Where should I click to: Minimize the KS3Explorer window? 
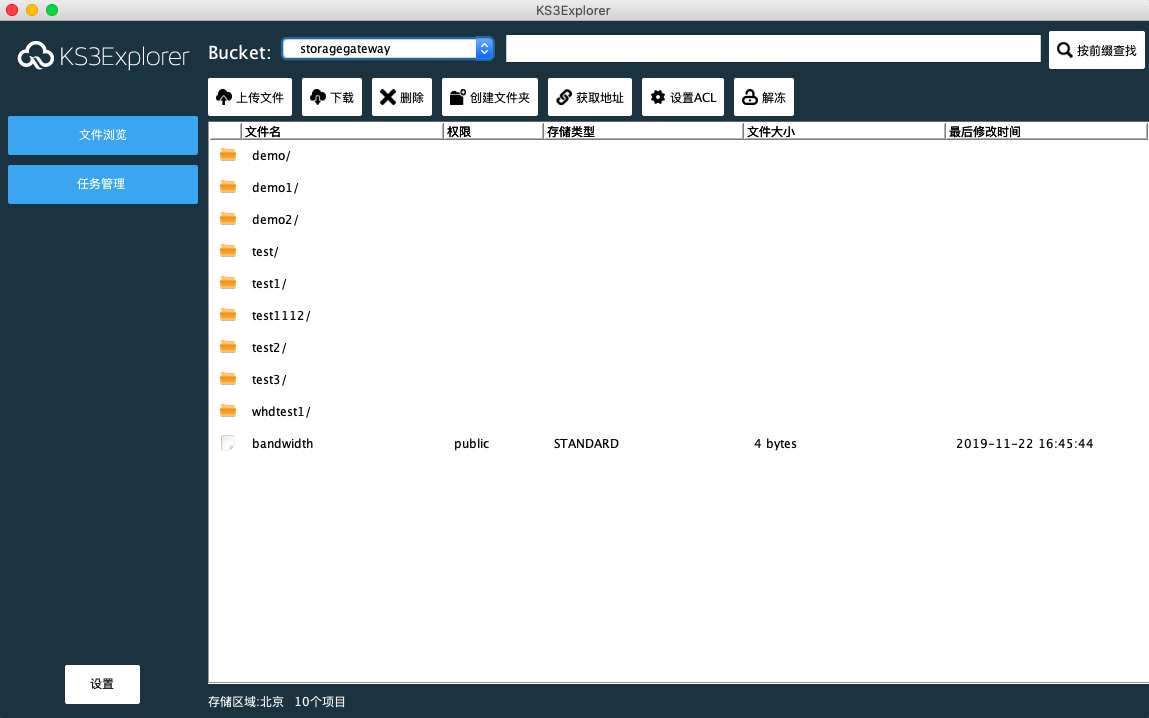point(32,10)
